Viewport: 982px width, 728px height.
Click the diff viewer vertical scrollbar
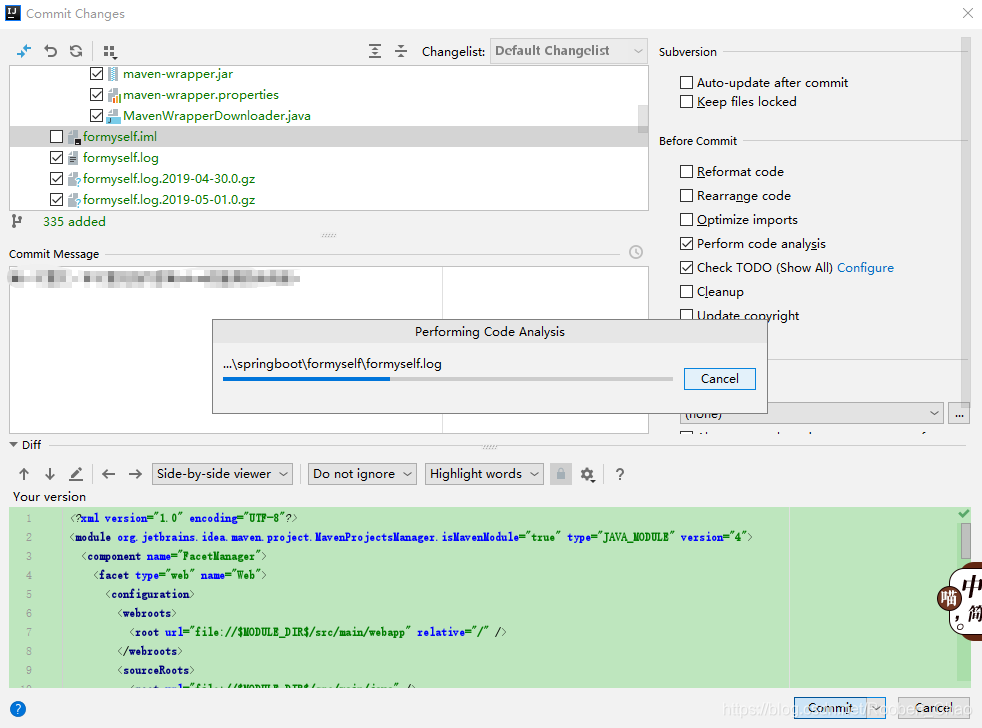point(966,540)
